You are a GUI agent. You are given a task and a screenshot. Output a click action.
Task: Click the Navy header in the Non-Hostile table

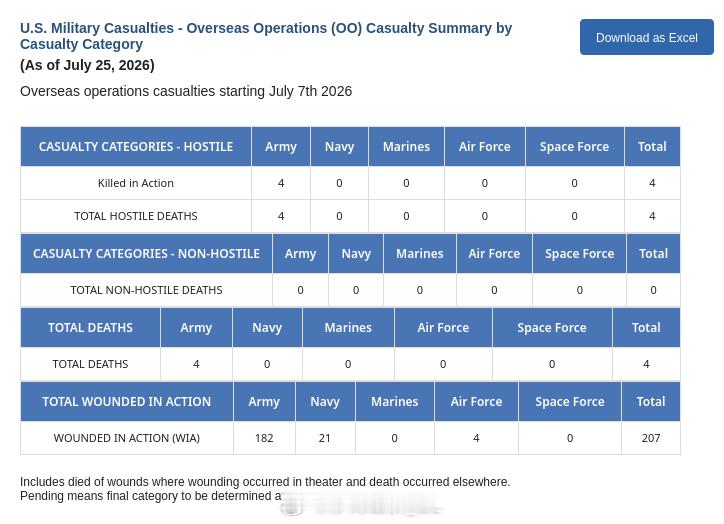[x=356, y=254]
